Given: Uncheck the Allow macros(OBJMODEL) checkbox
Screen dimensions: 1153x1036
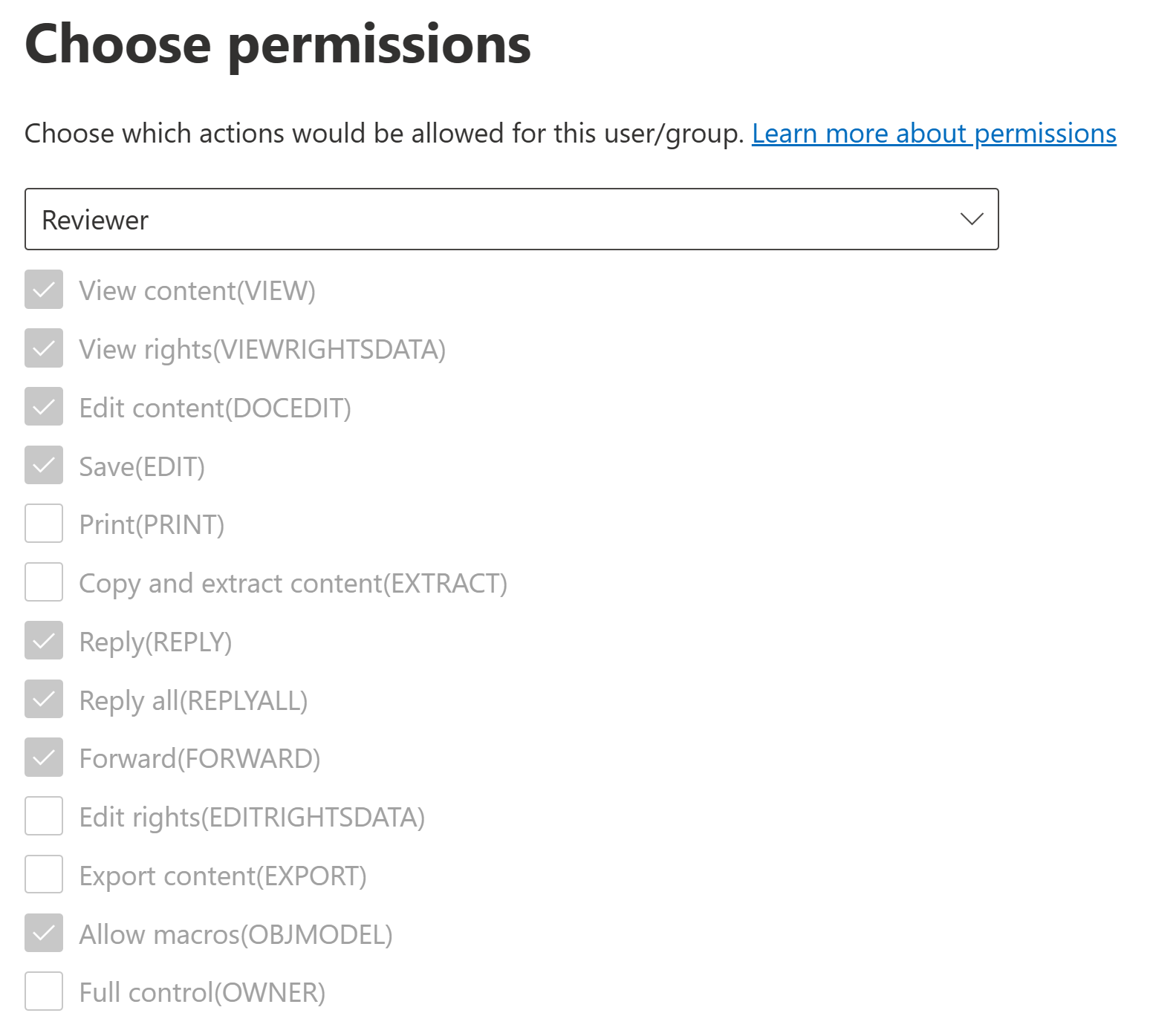Looking at the screenshot, I should point(44,934).
